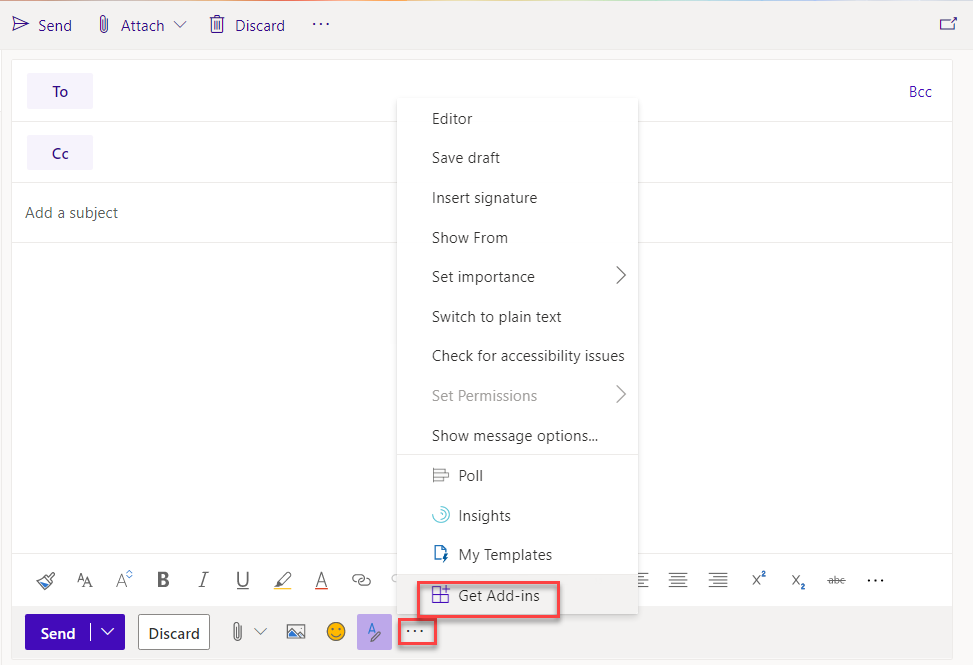Screen dimensions: 973x665
Task: Open the Attach dropdown in top toolbar
Action: 180,25
